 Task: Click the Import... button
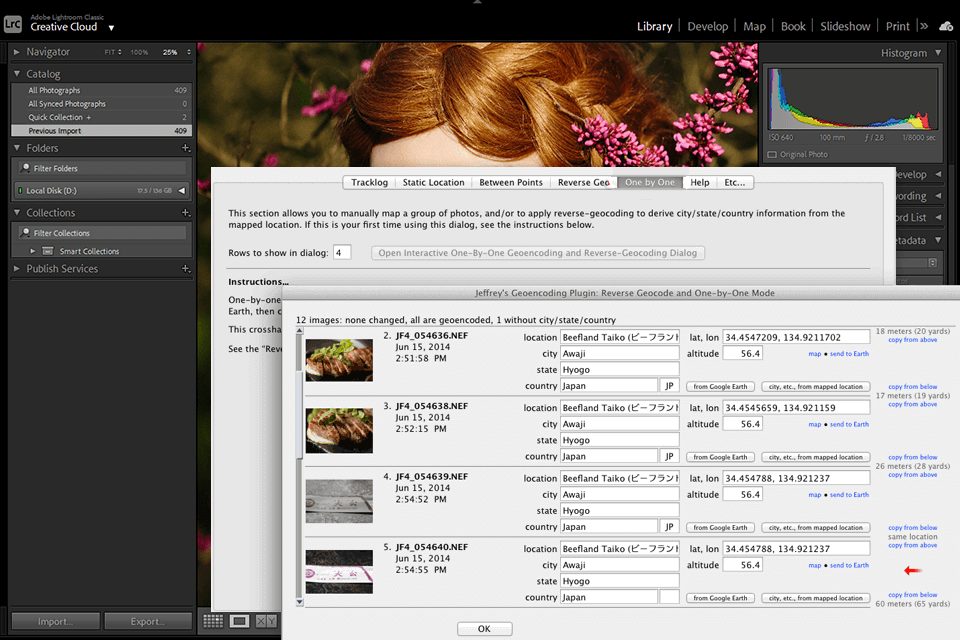[56, 621]
